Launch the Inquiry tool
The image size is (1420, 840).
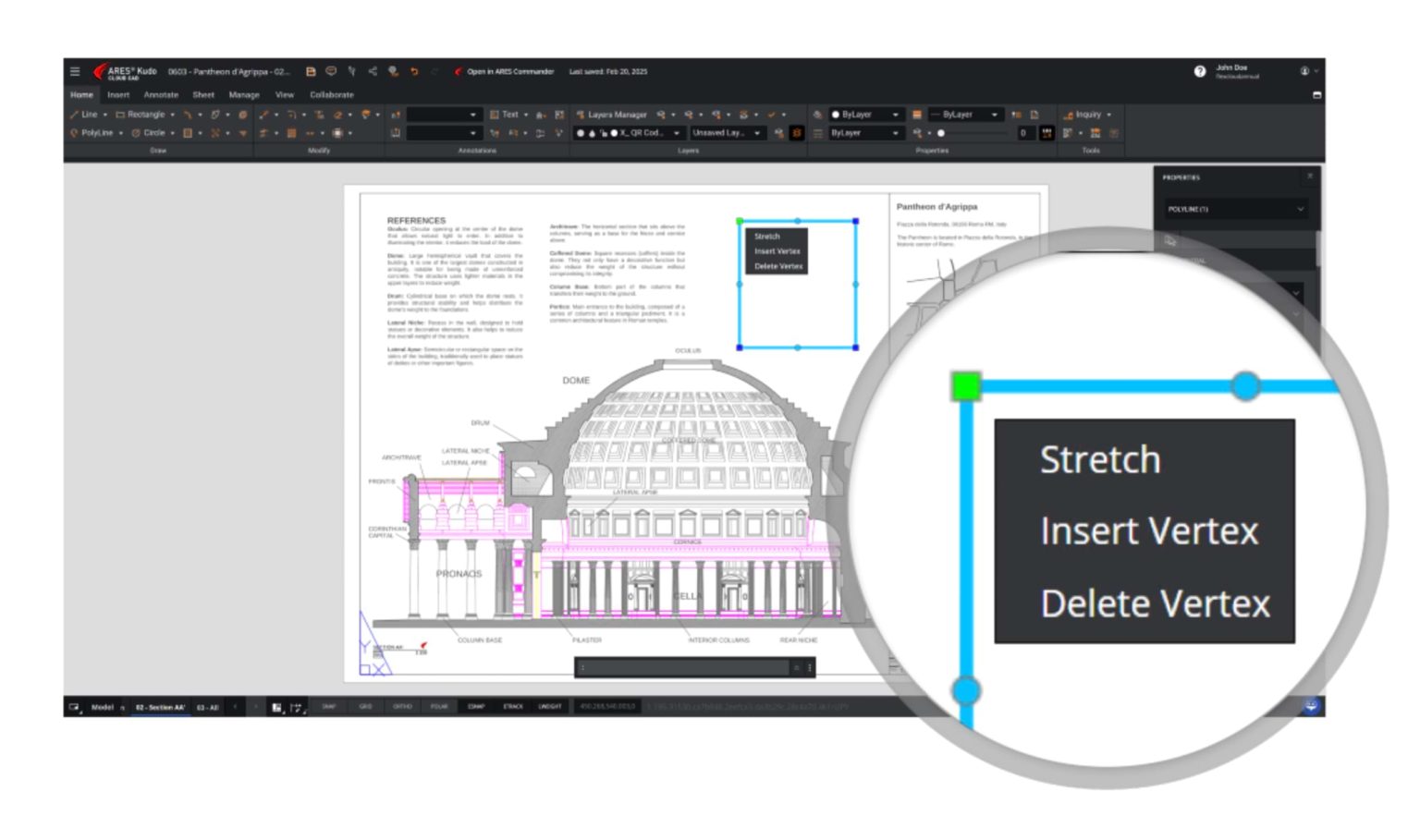coord(1089,115)
